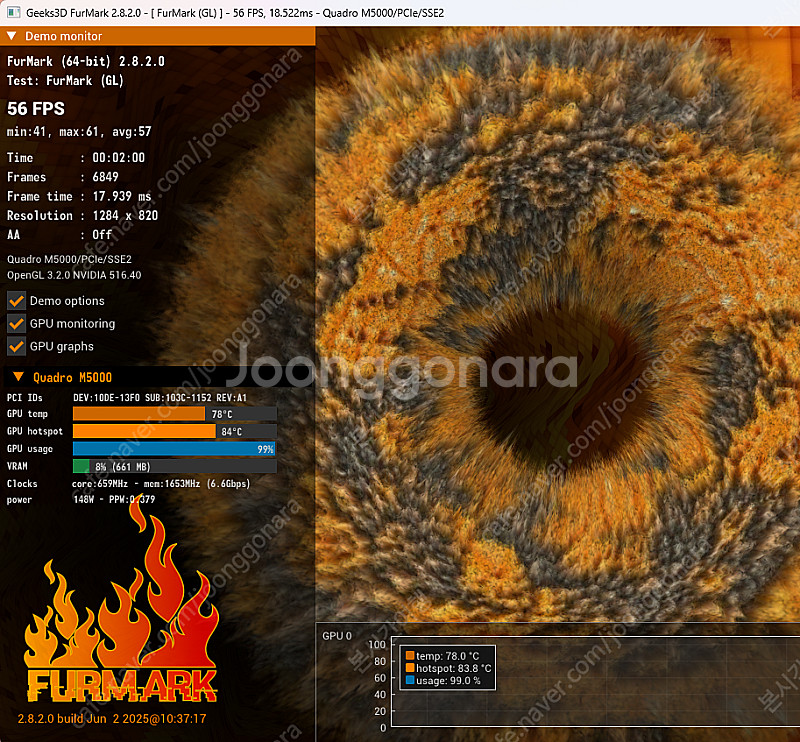The image size is (800, 742).
Task: Click the min:41, max:61, avg:57 line
Action: 79,132
